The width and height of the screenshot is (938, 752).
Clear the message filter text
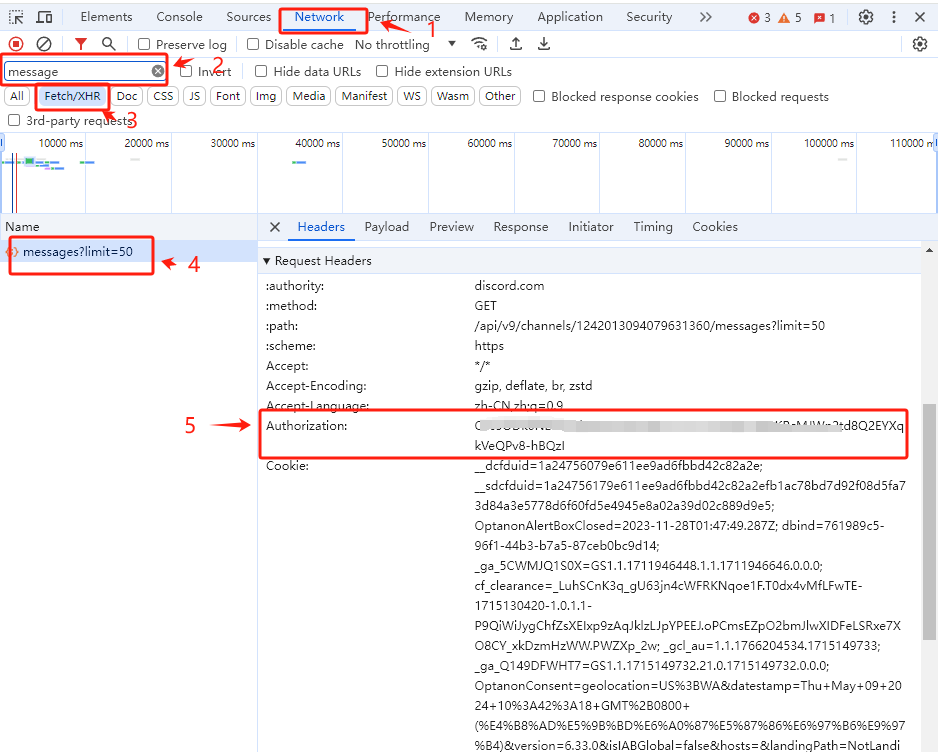click(x=157, y=71)
